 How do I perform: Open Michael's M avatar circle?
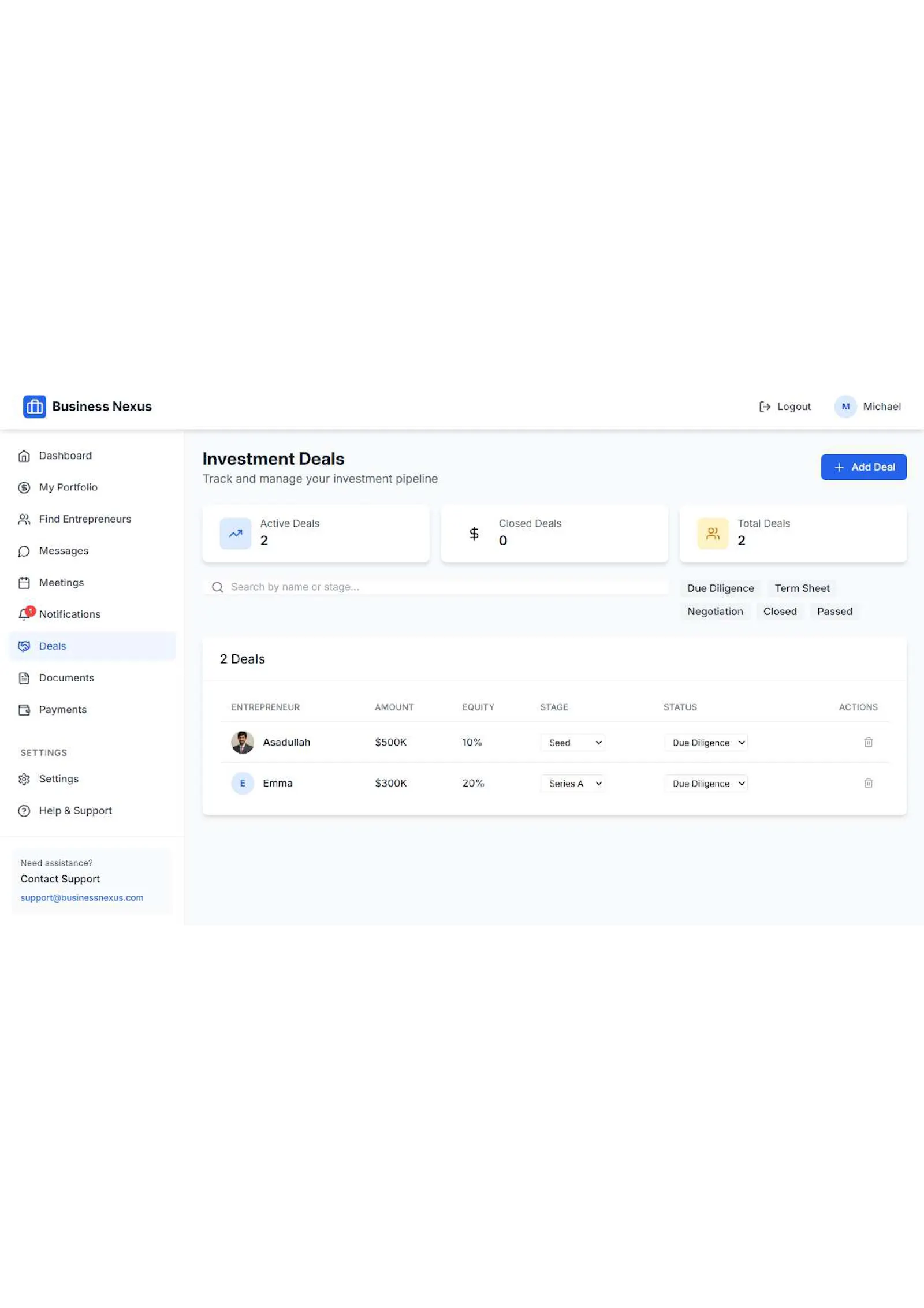(845, 407)
